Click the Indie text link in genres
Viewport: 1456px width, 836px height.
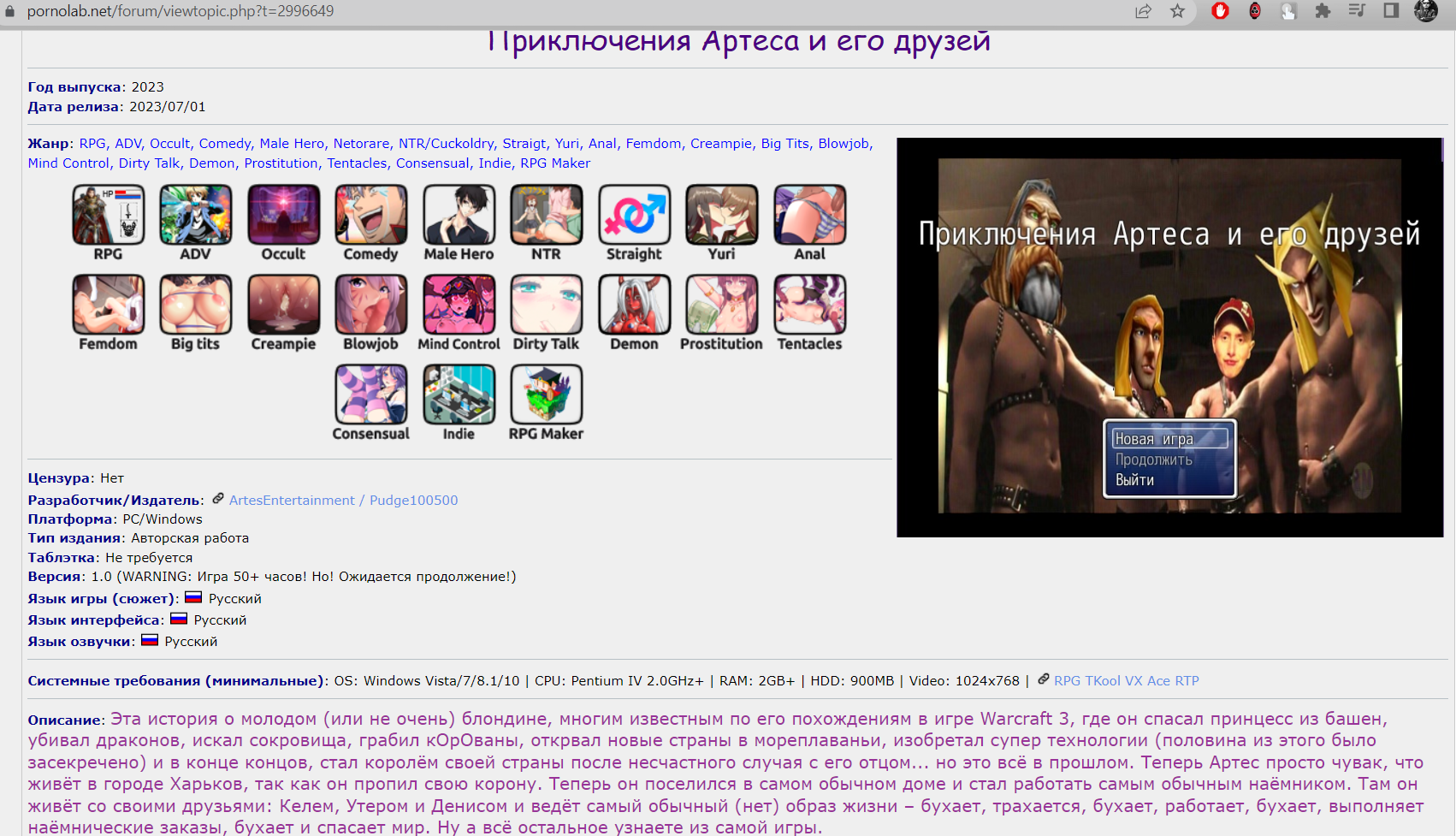pyautogui.click(x=495, y=163)
